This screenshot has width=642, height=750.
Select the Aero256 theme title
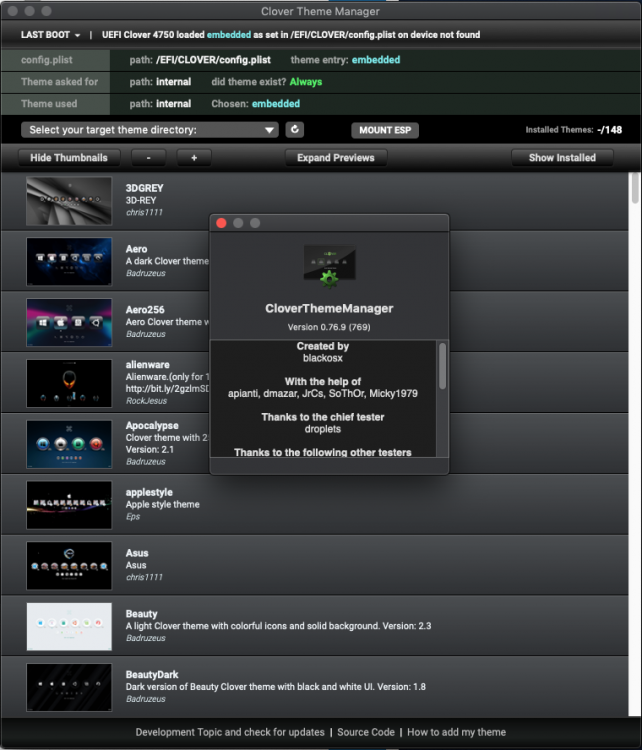[145, 309]
